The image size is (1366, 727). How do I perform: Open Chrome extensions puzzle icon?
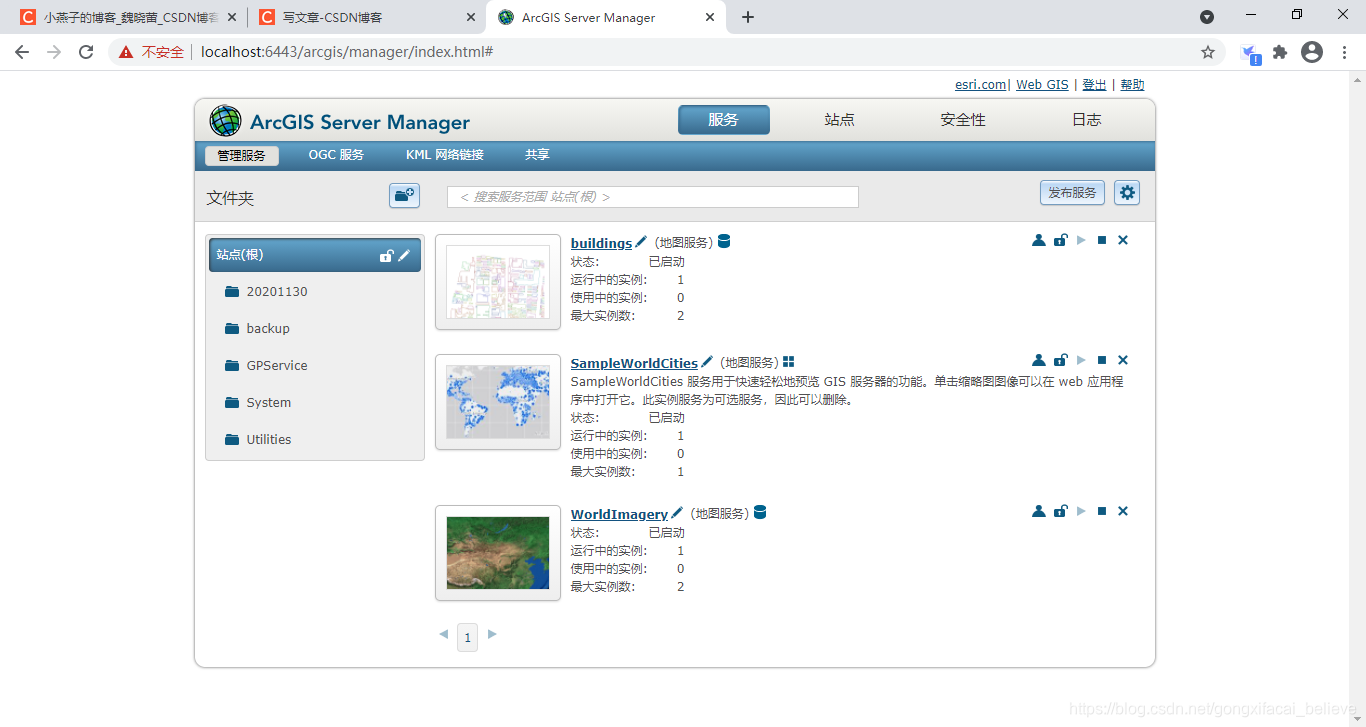[1280, 52]
